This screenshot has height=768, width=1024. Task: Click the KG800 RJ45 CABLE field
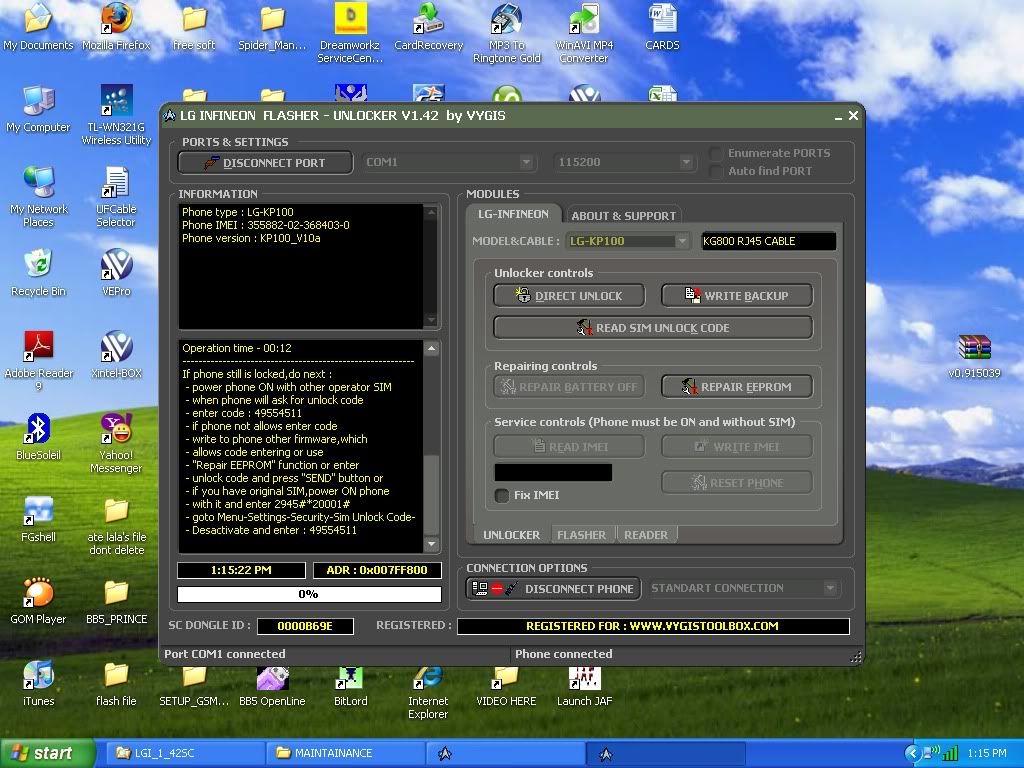pyautogui.click(x=769, y=241)
